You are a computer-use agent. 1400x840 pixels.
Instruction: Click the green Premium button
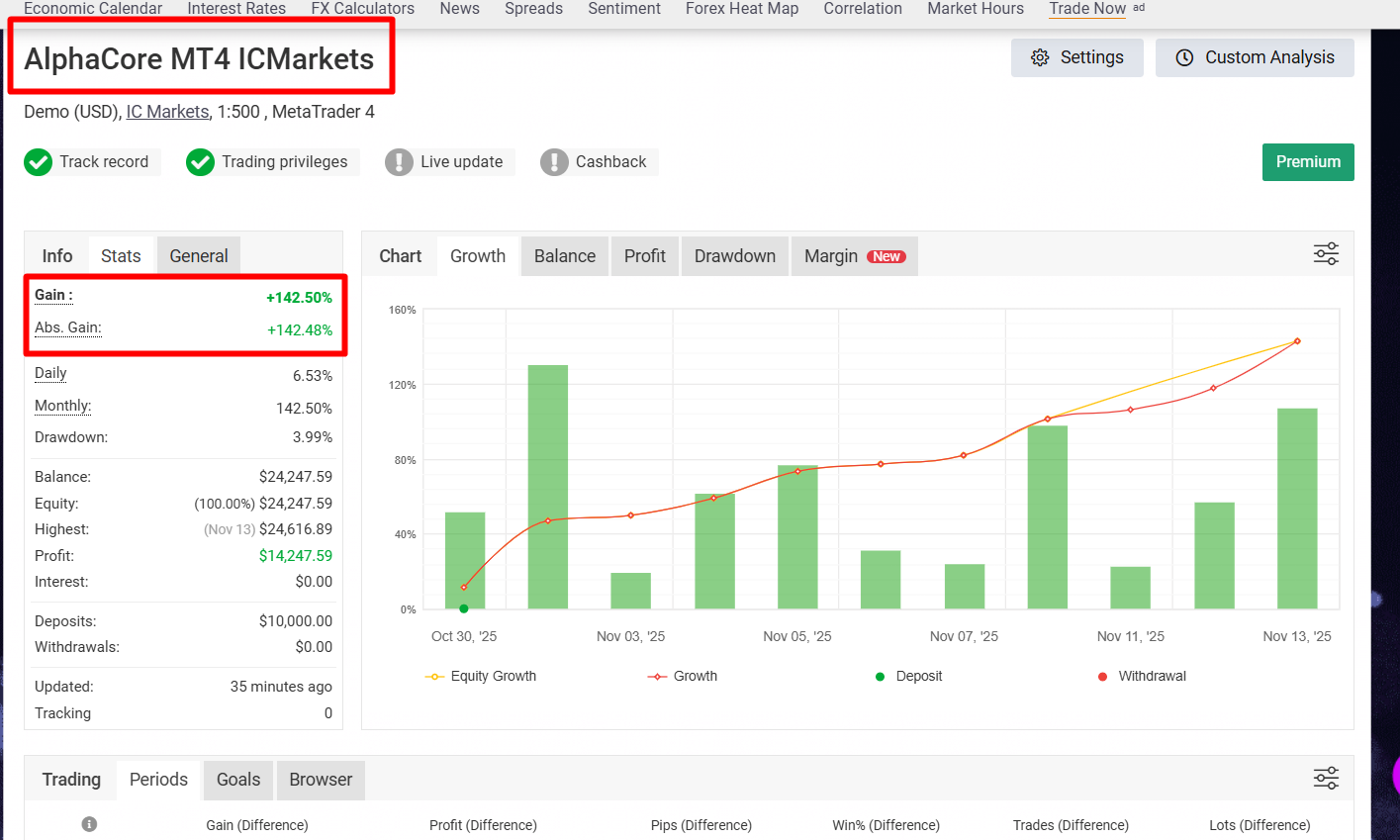[x=1308, y=162]
